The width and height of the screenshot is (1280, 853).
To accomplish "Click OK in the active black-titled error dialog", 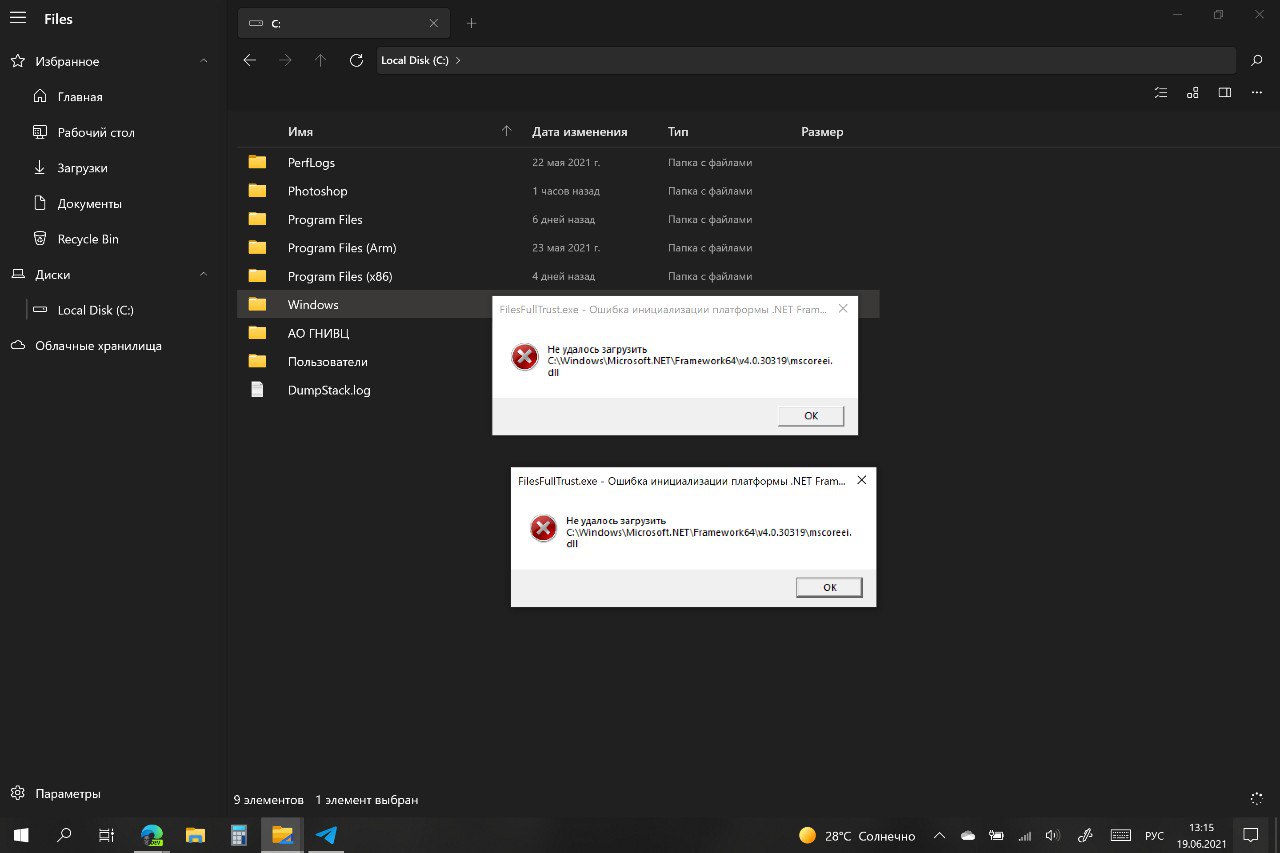I will click(x=829, y=587).
